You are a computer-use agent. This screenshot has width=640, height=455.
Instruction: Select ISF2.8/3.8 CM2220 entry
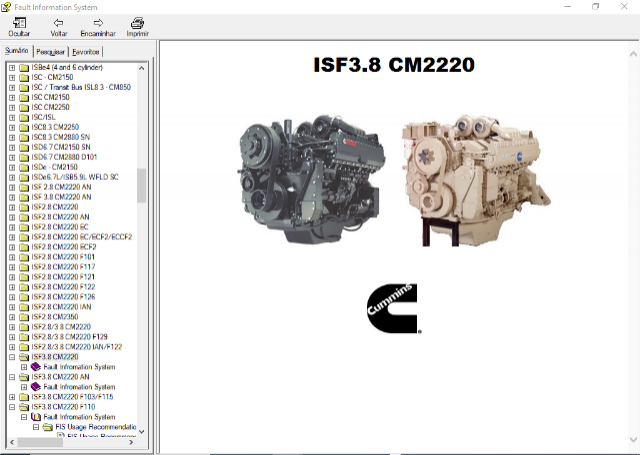(61, 327)
